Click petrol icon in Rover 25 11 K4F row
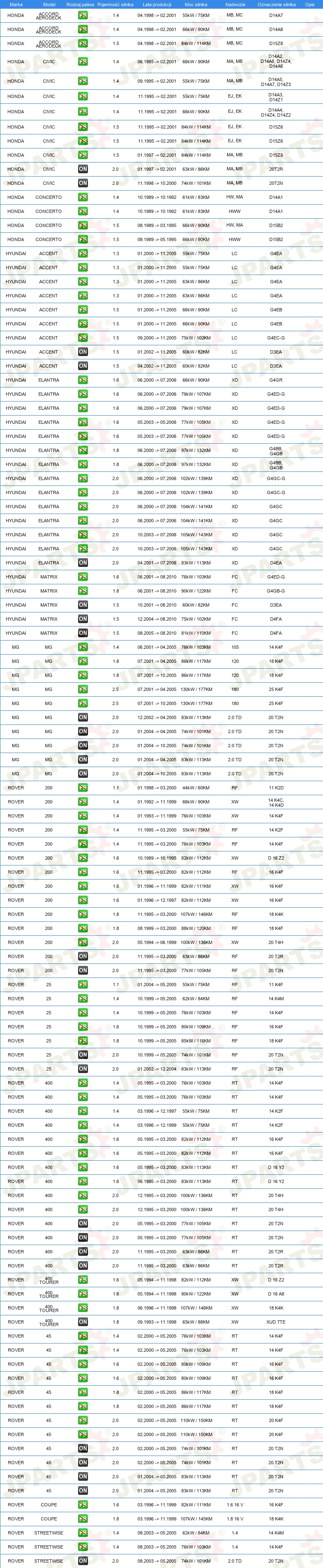Screen dimensions: 323x1568 (83, 985)
